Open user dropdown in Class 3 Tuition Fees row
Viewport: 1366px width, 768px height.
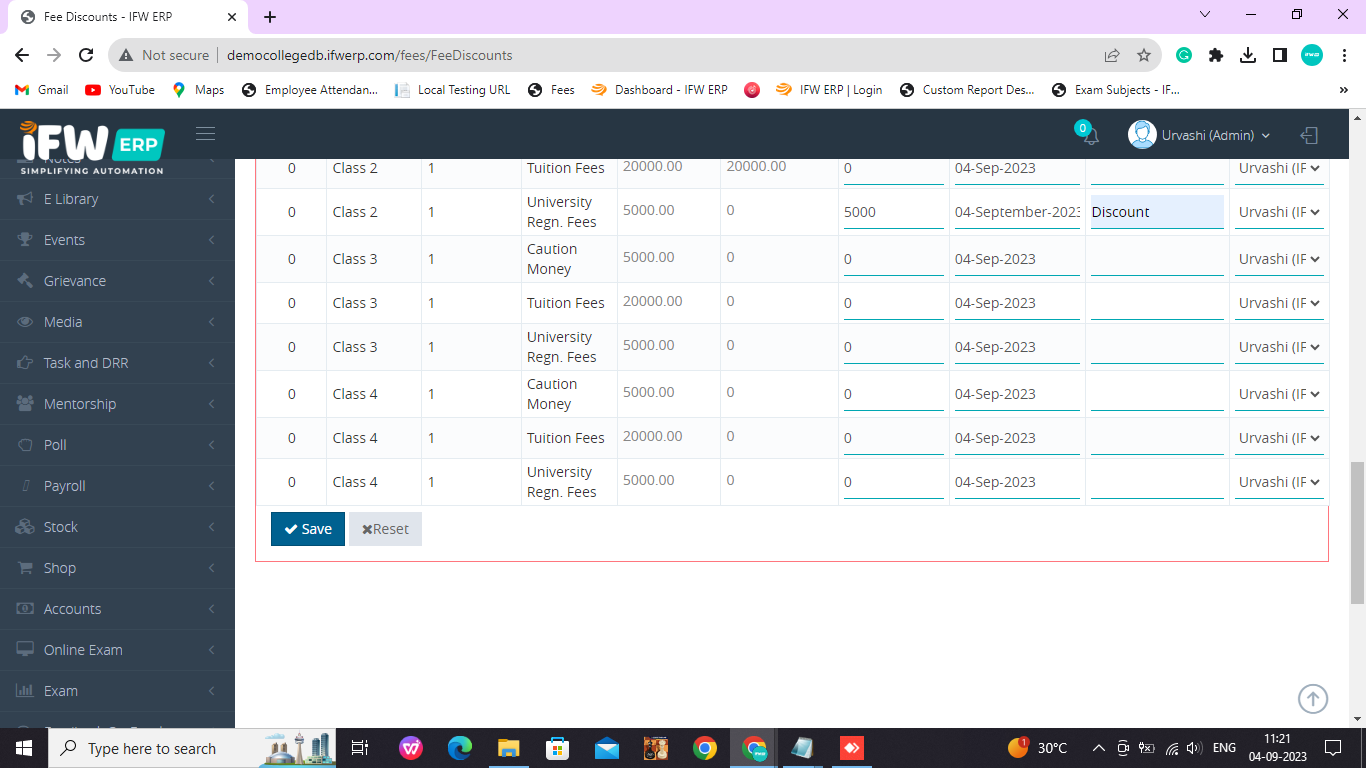click(x=1279, y=303)
